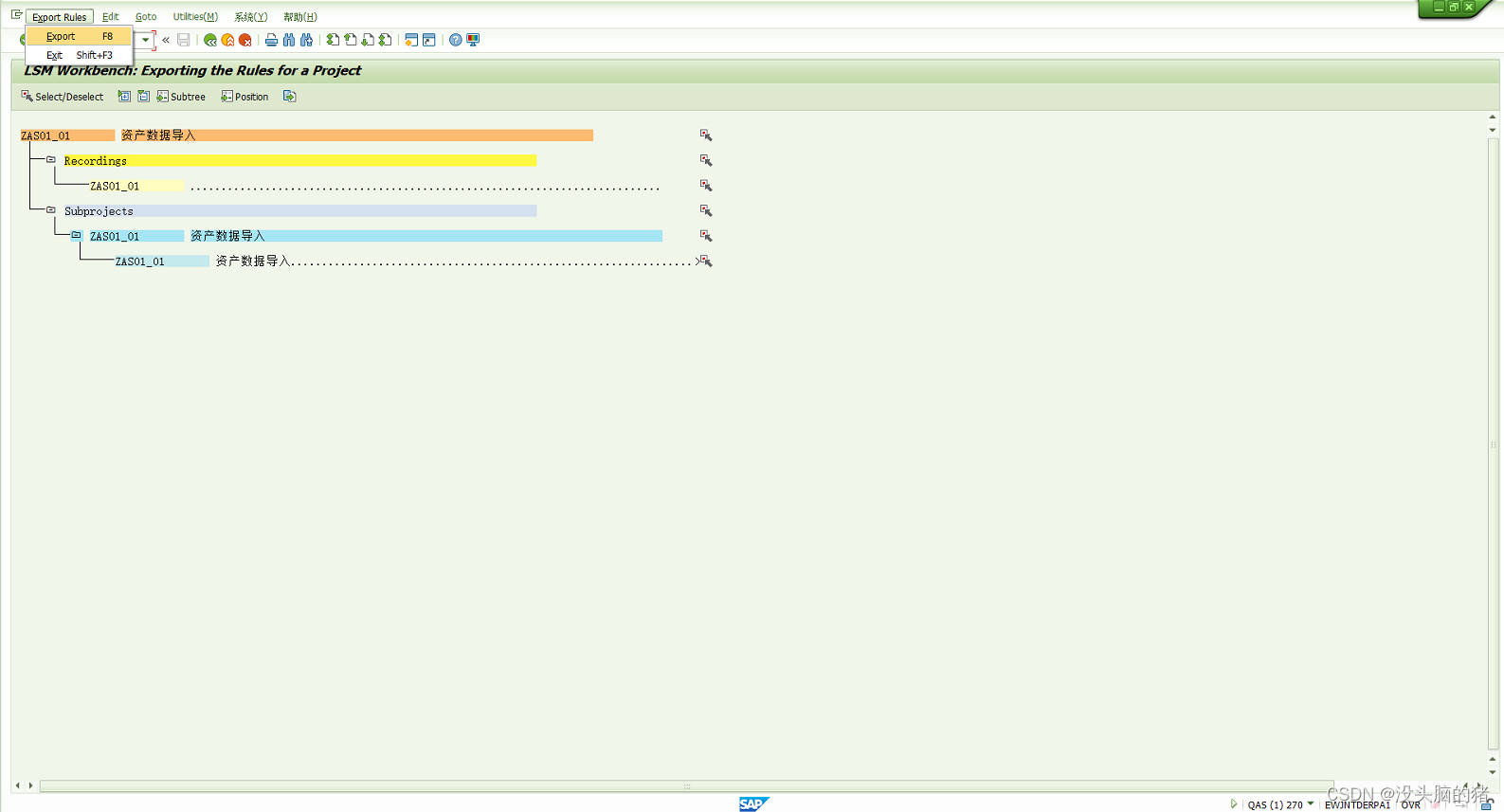Open the Goto menu
The width and height of the screenshot is (1504, 812).
(x=146, y=17)
